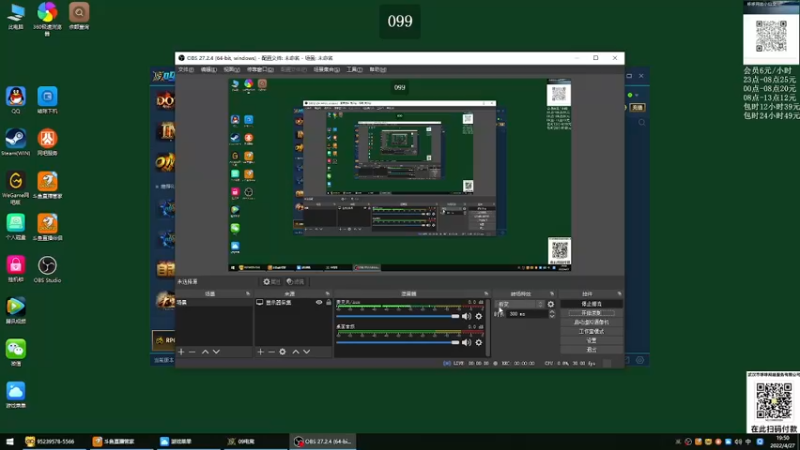Viewport: 800px width, 450px height.
Task: Open the Docks menu in OBS
Action: [x=260, y=69]
